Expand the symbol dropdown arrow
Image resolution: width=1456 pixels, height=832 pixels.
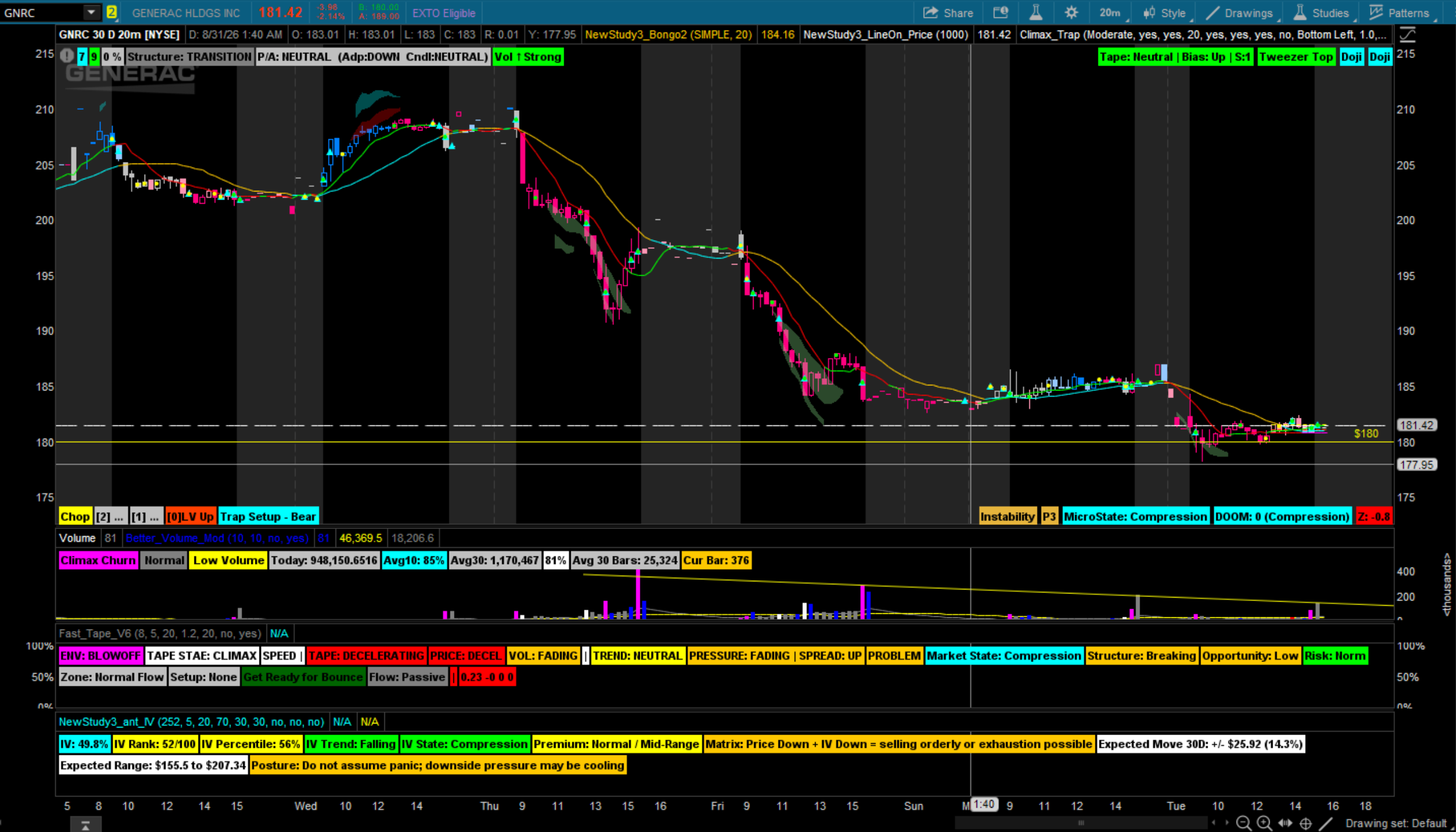click(91, 12)
